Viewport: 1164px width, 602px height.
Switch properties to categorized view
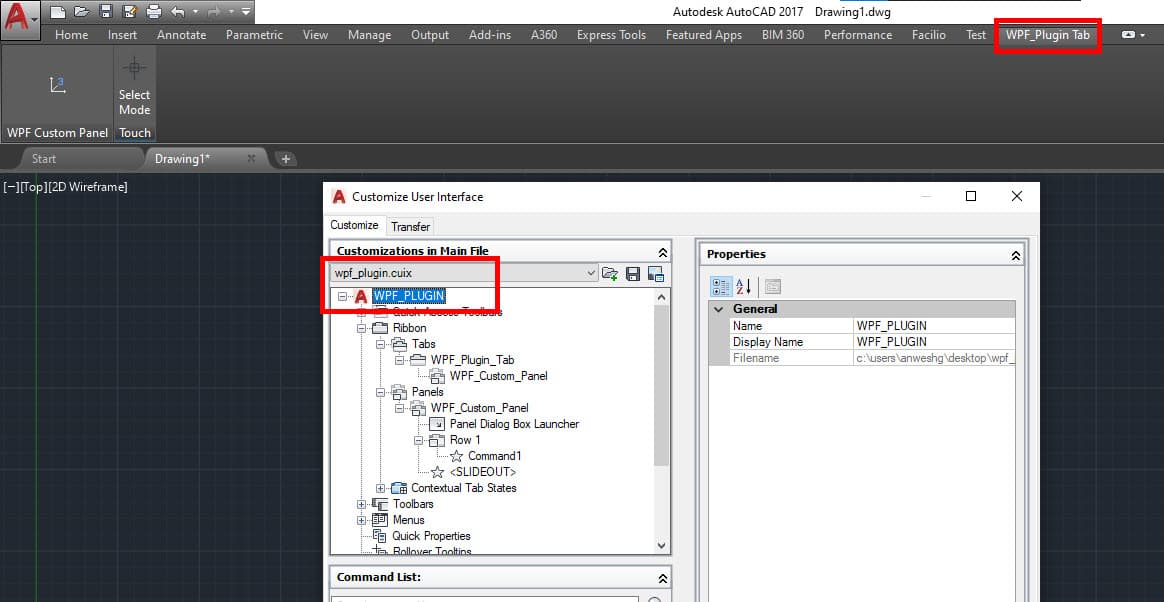click(x=721, y=287)
